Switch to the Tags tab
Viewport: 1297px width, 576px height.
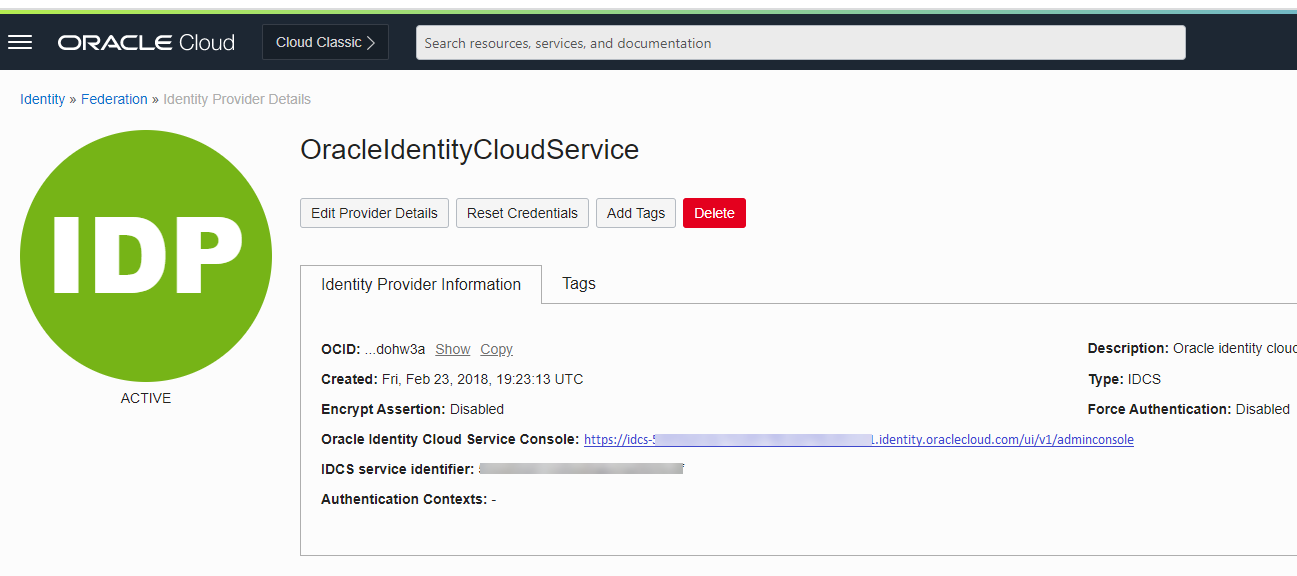point(579,283)
